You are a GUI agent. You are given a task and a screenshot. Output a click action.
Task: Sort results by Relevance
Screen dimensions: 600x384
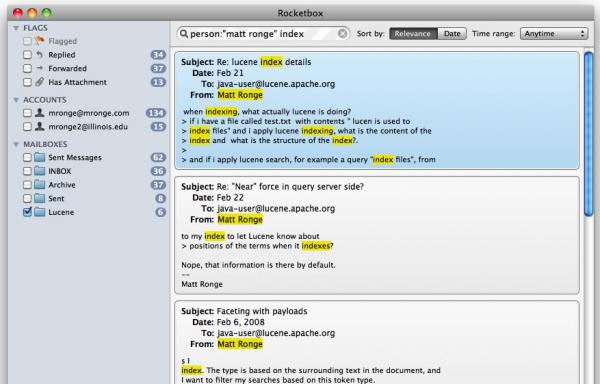coord(413,34)
